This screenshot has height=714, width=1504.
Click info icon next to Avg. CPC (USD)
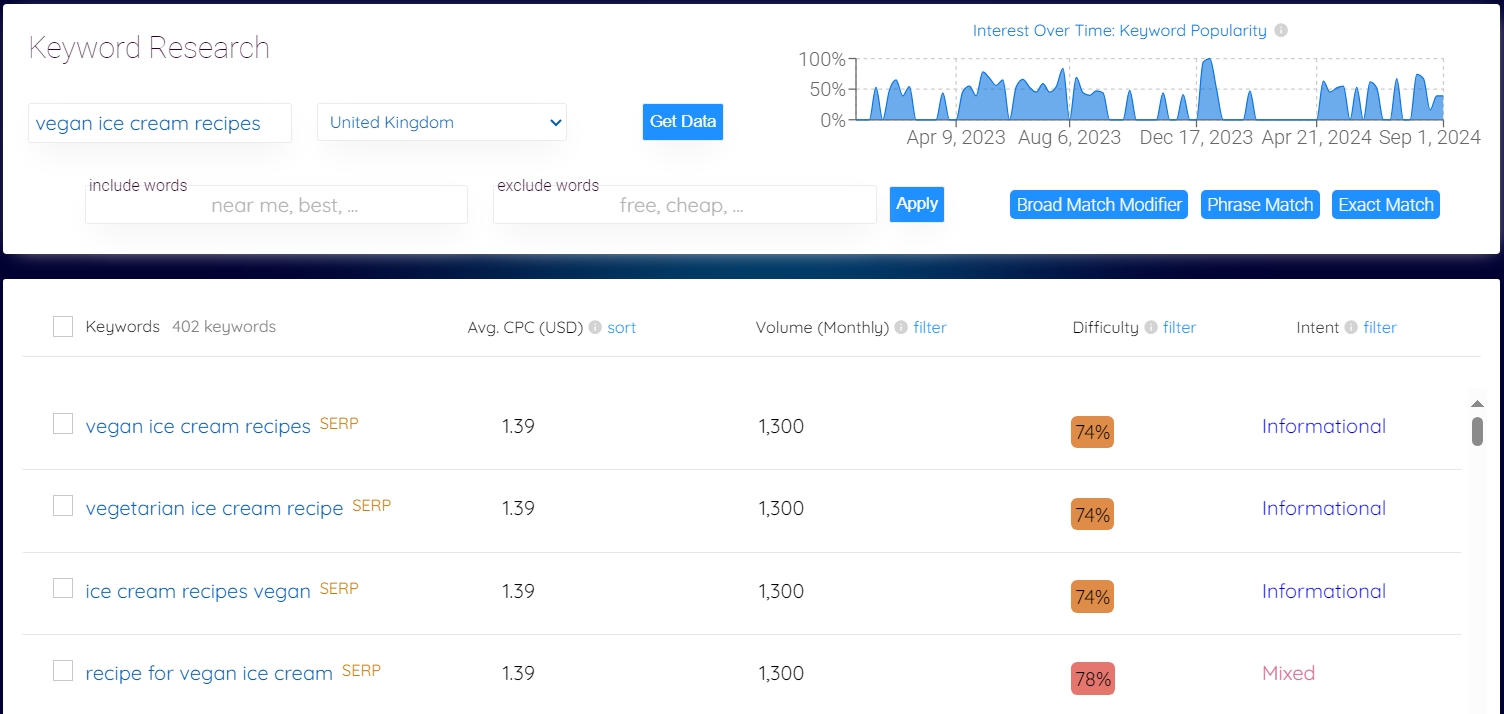click(x=595, y=328)
